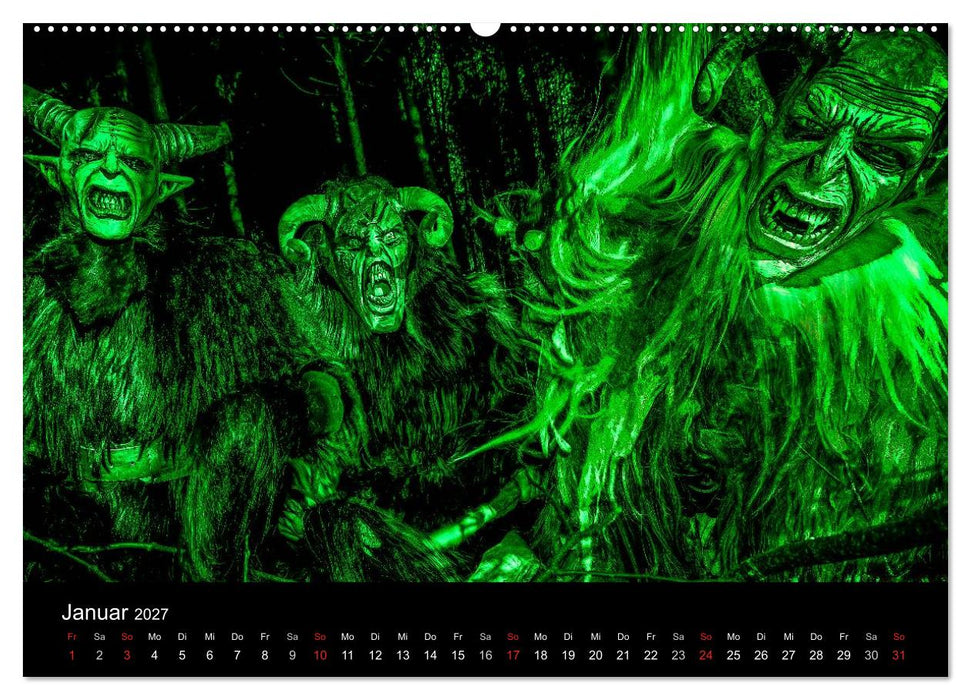Image resolution: width=971 pixels, height=700 pixels.
Task: Select date 28 on the calendar
Action: pyautogui.click(x=816, y=655)
